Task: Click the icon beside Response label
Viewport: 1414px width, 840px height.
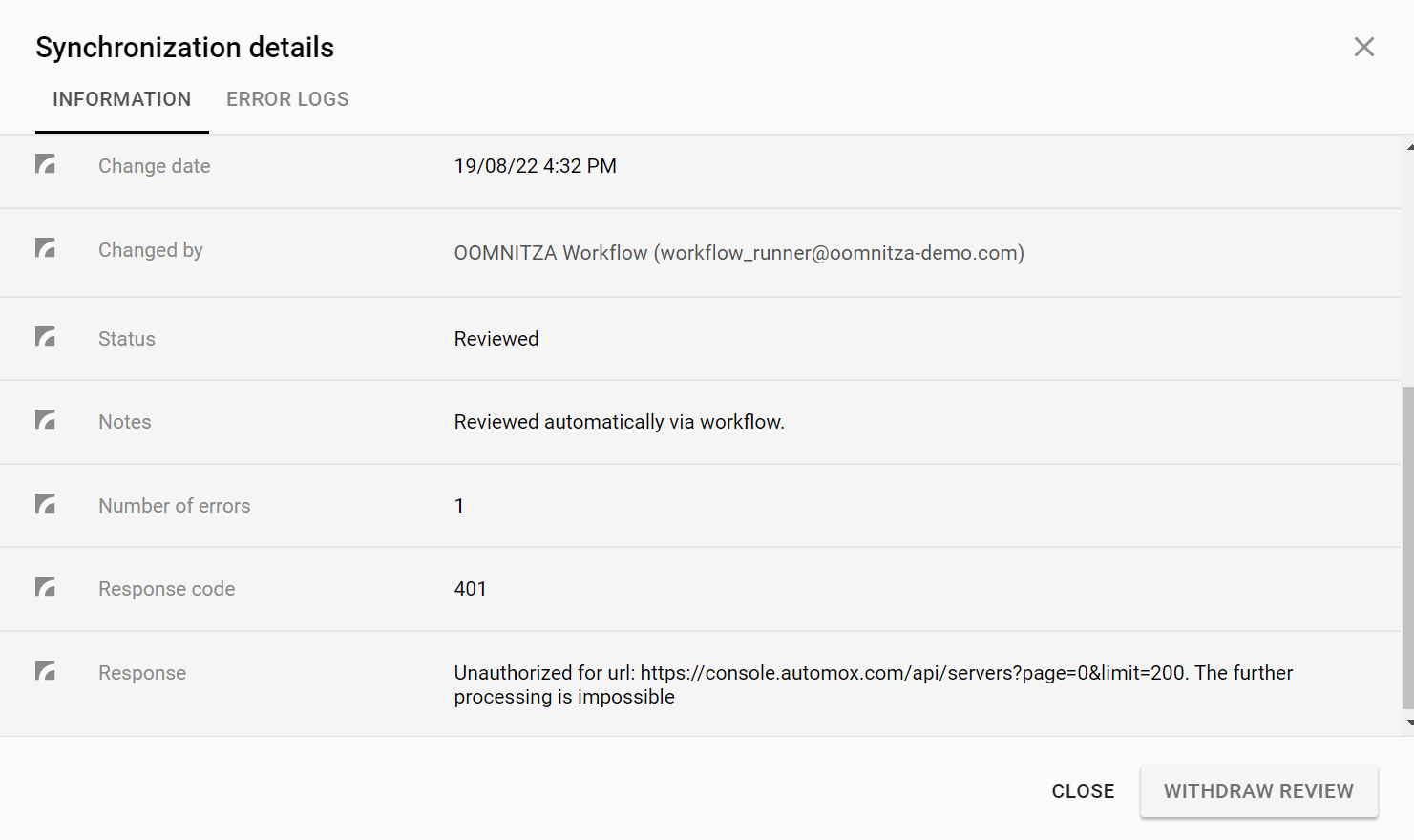Action: [45, 671]
